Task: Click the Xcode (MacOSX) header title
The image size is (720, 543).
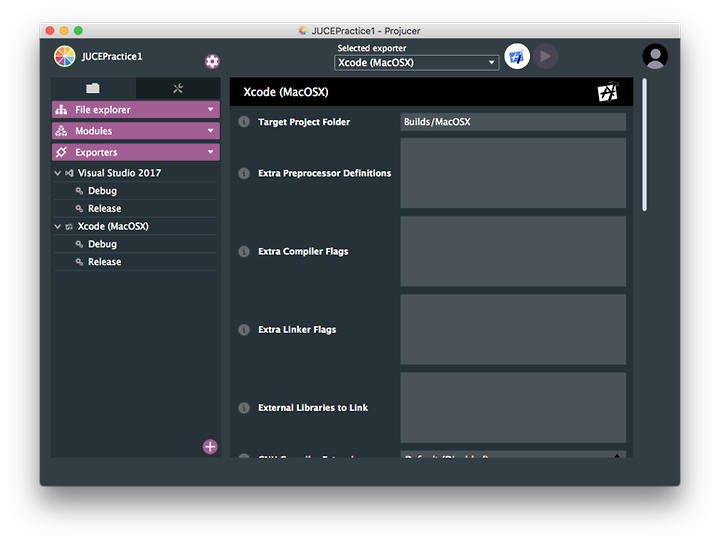Action: pyautogui.click(x=286, y=92)
